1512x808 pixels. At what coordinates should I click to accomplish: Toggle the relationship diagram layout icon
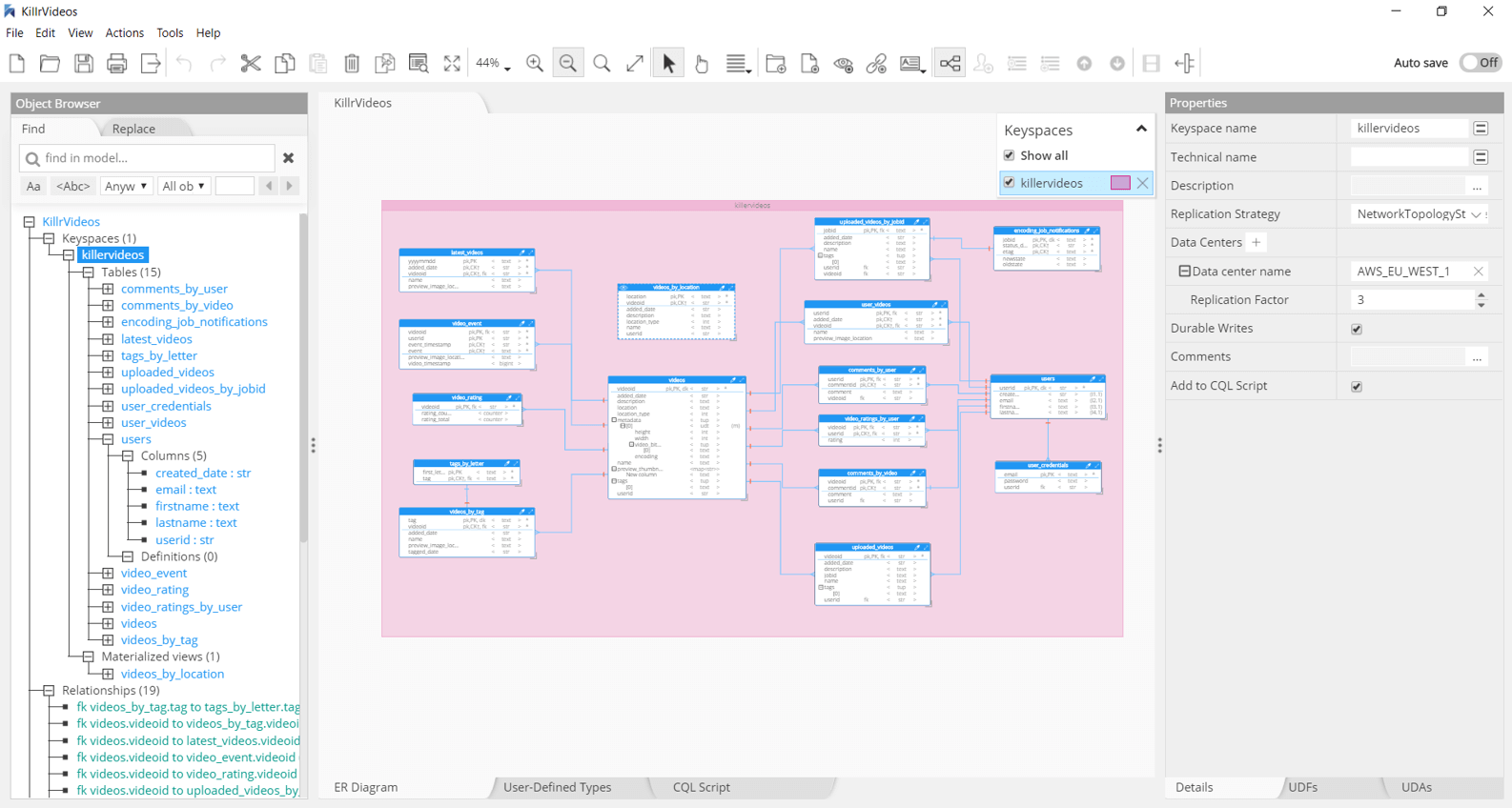pos(950,64)
